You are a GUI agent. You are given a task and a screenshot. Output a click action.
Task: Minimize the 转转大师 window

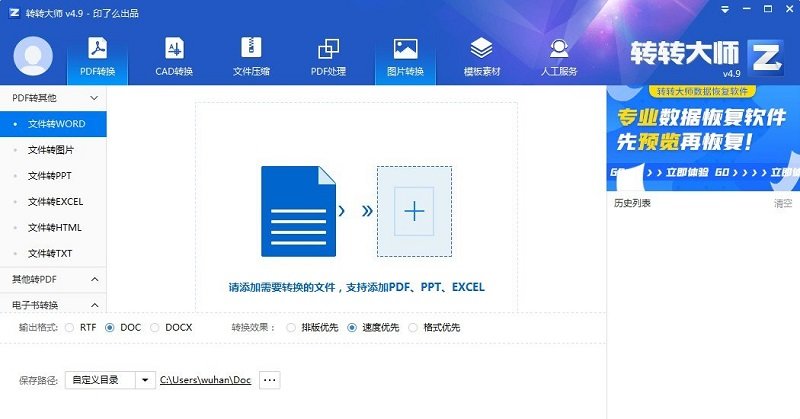pyautogui.click(x=746, y=10)
